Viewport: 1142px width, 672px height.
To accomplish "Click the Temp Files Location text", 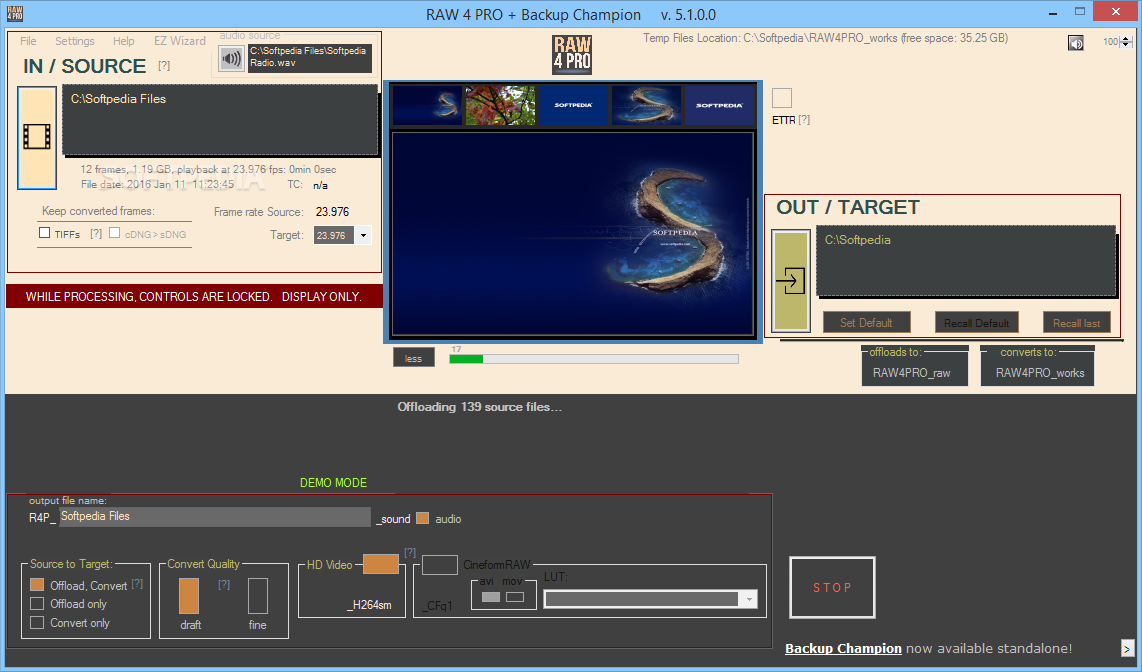I will click(x=825, y=38).
